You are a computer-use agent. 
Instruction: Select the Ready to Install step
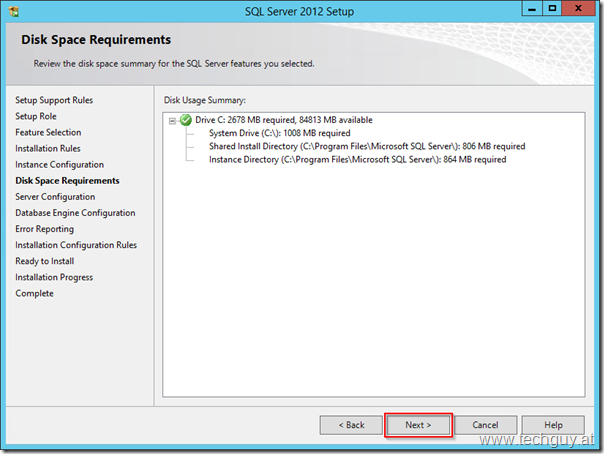point(45,261)
